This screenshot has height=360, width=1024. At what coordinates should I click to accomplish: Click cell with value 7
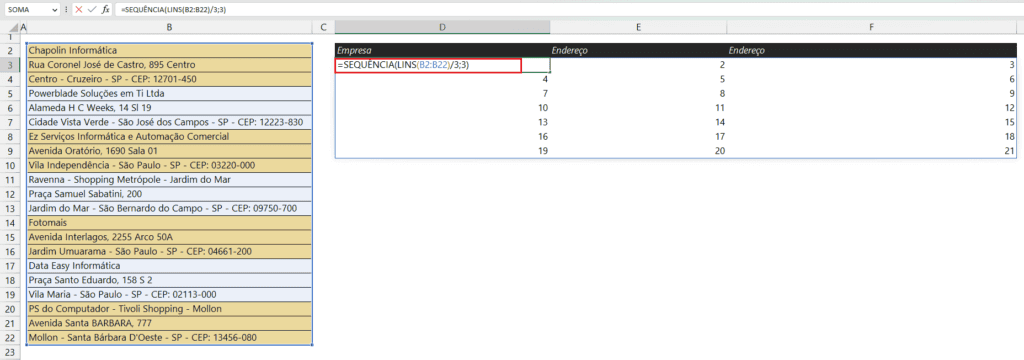coord(442,93)
